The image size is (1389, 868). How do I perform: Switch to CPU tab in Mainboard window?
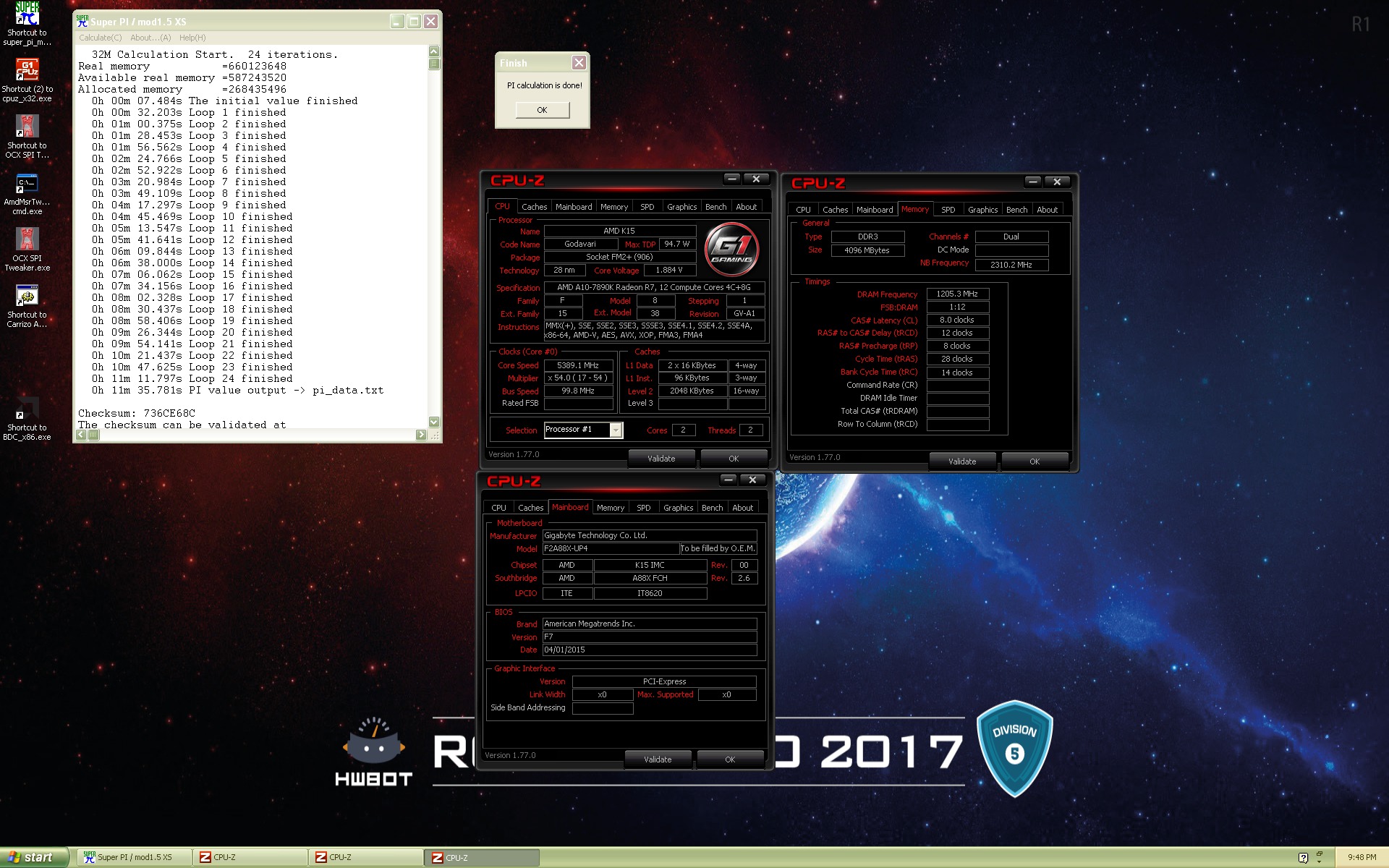pyautogui.click(x=498, y=508)
